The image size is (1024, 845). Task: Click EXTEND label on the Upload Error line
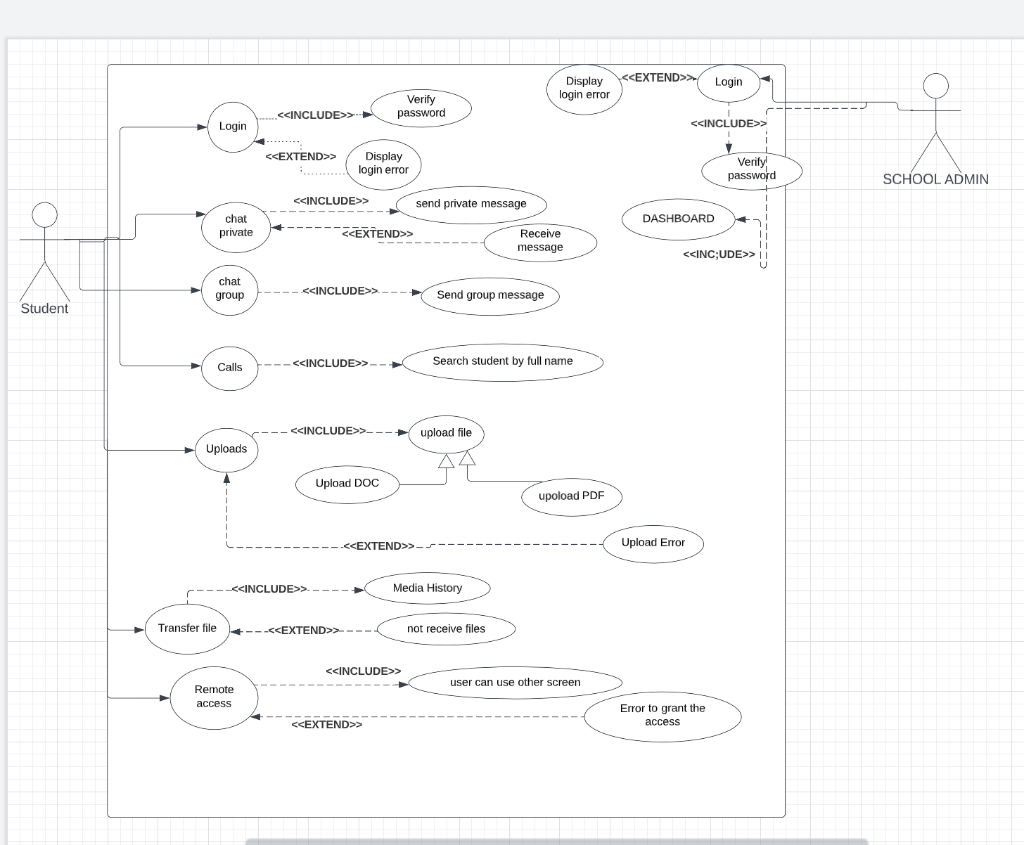379,547
